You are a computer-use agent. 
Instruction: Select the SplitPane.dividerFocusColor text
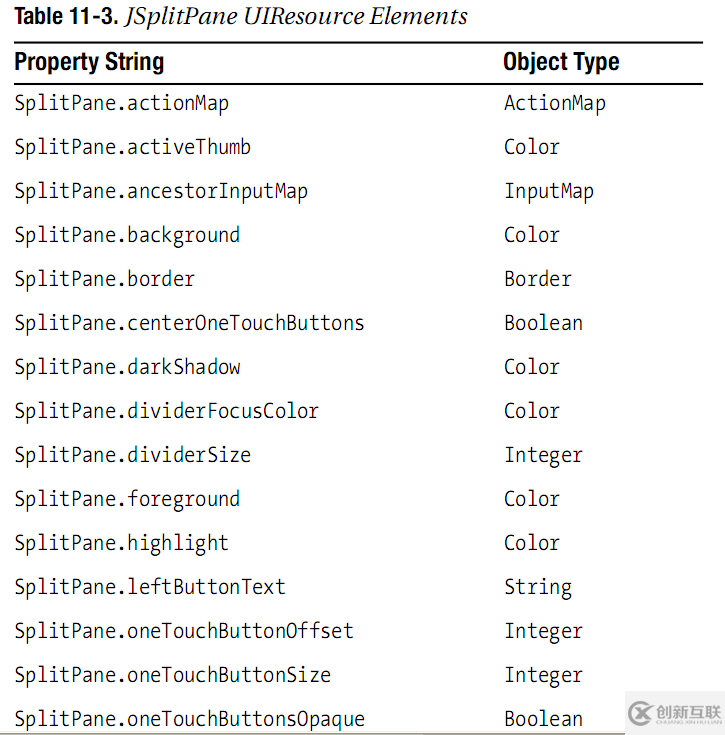click(x=167, y=411)
